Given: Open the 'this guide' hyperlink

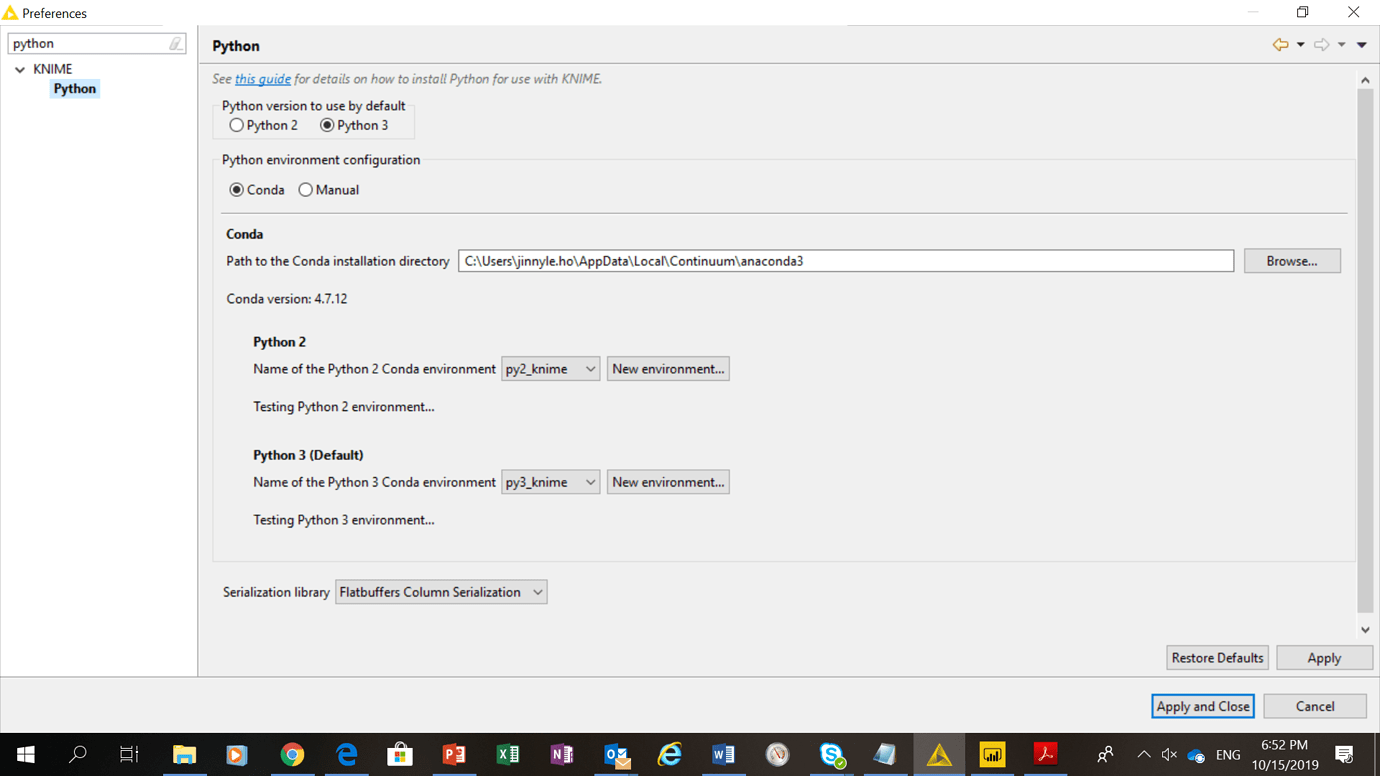Looking at the screenshot, I should coord(263,79).
